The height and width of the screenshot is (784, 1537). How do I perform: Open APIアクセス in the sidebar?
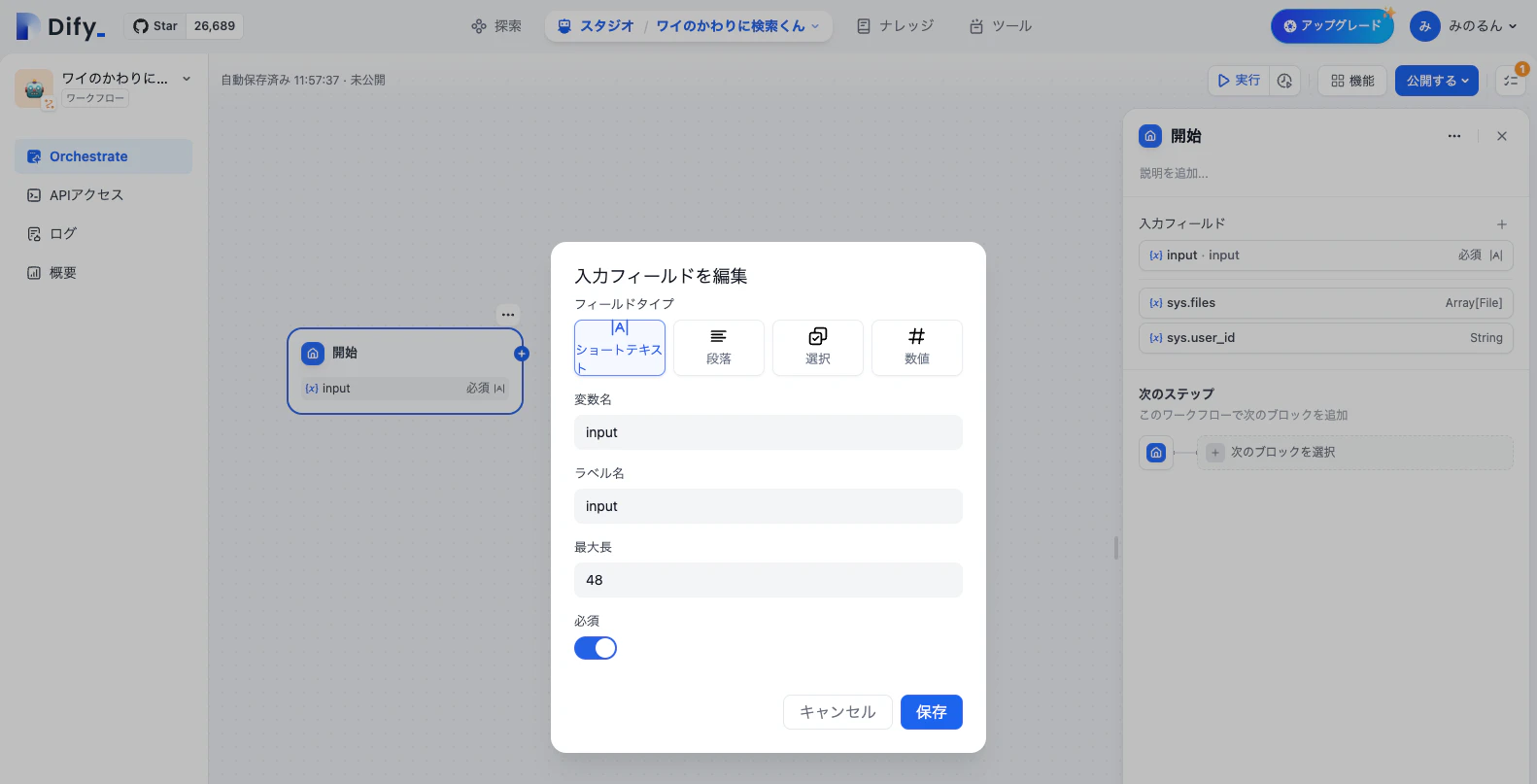point(103,195)
